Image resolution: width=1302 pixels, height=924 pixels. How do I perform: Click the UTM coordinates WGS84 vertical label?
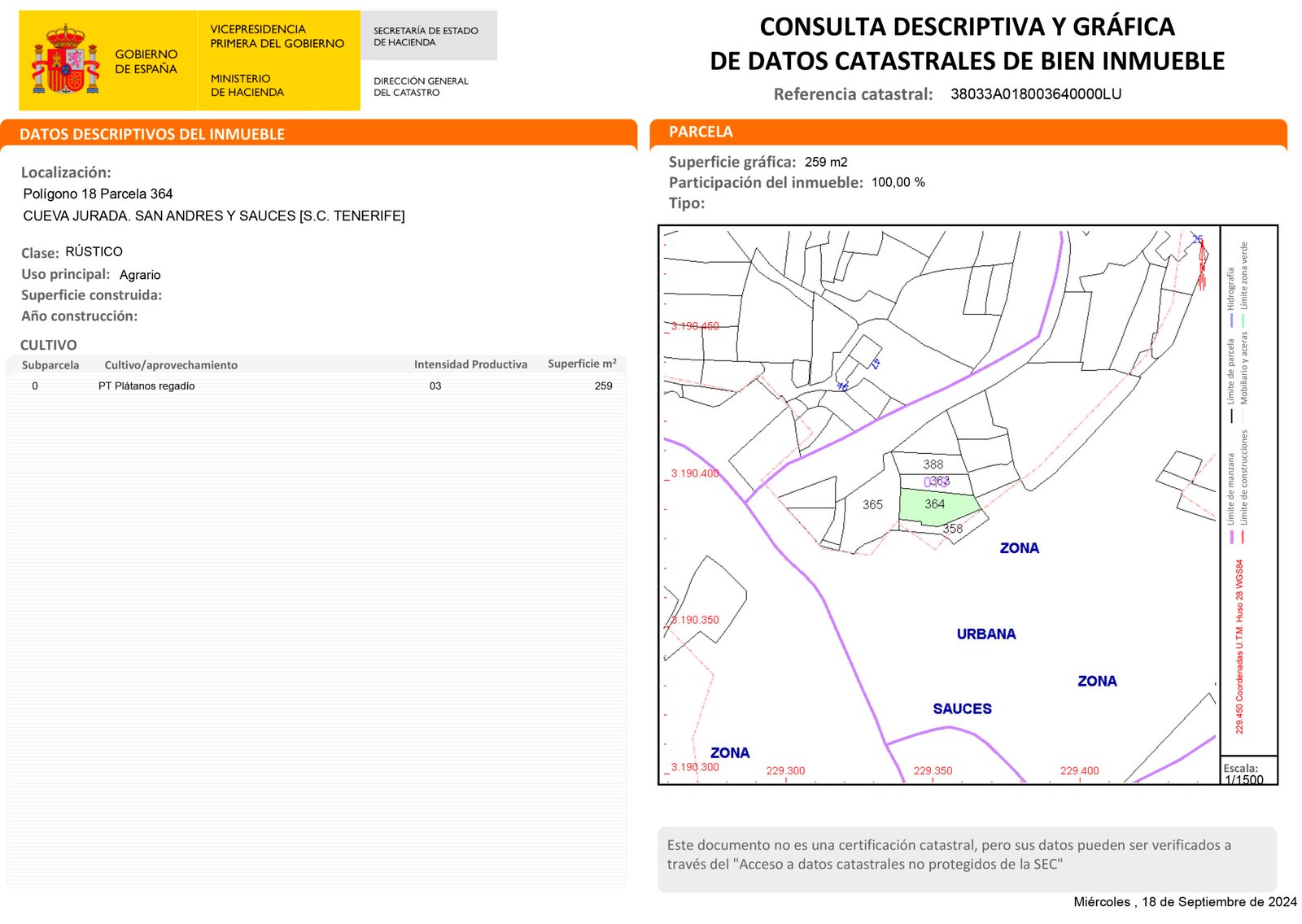click(x=1239, y=646)
